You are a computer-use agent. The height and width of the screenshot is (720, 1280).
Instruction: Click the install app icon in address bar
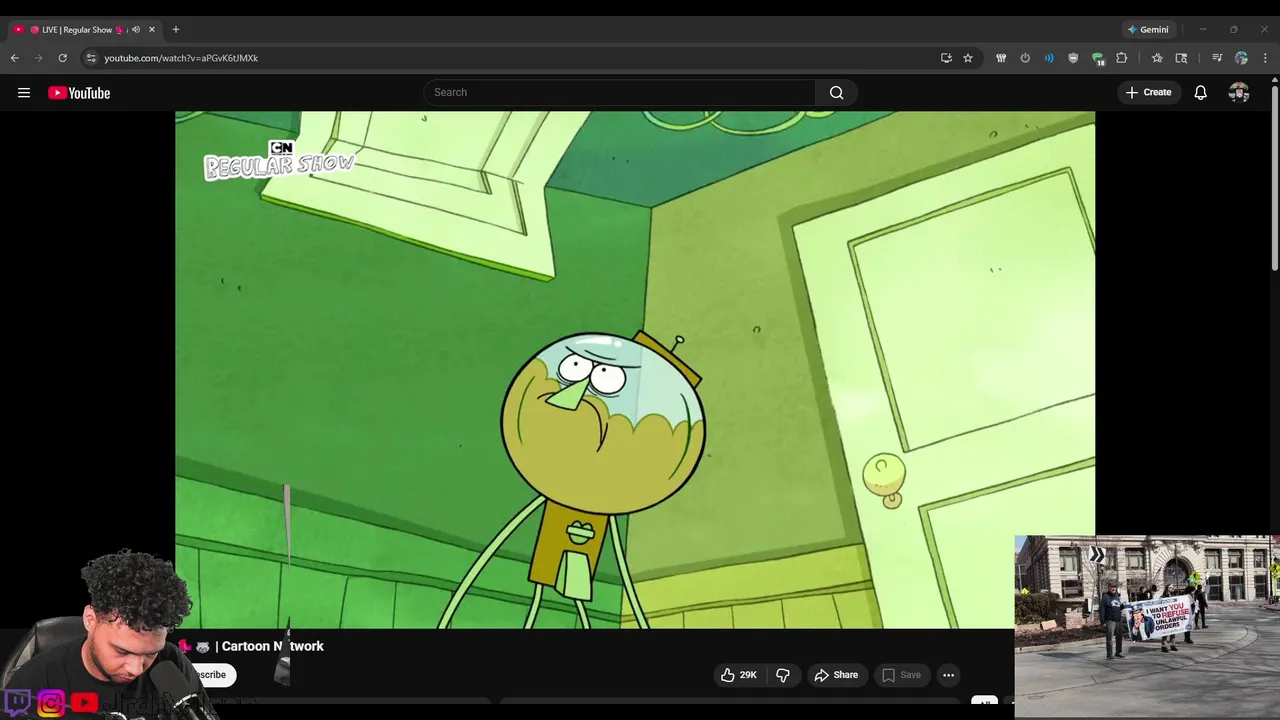click(x=946, y=58)
